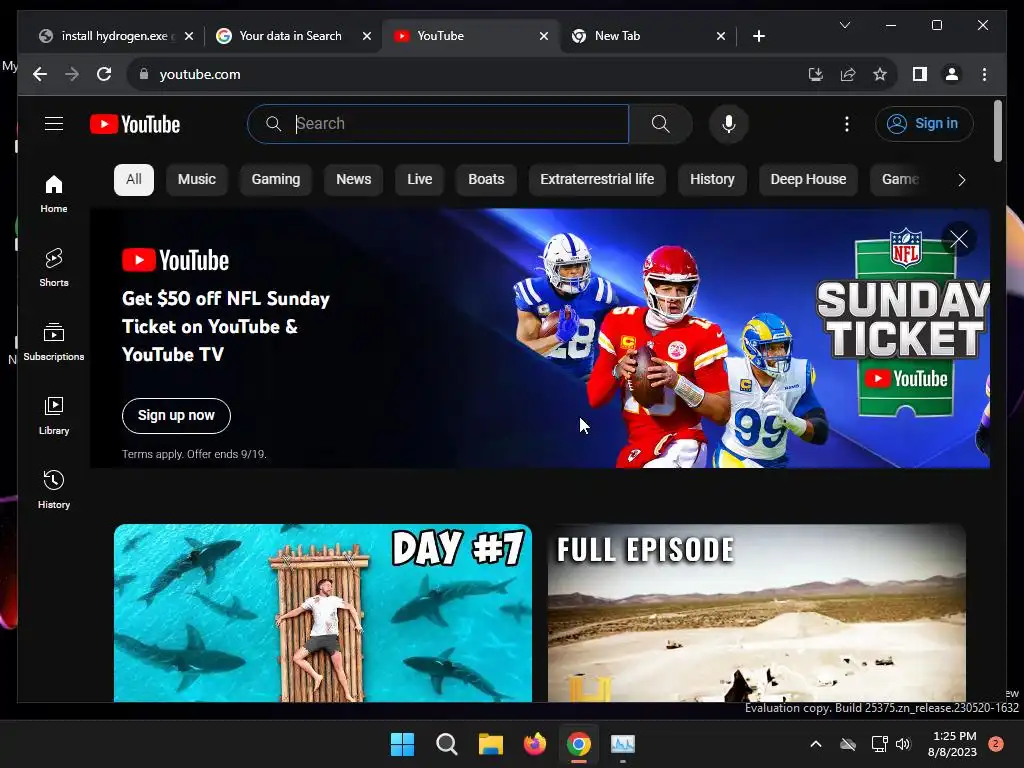
Task: Open the DAY #7 shark raft video
Action: [323, 613]
